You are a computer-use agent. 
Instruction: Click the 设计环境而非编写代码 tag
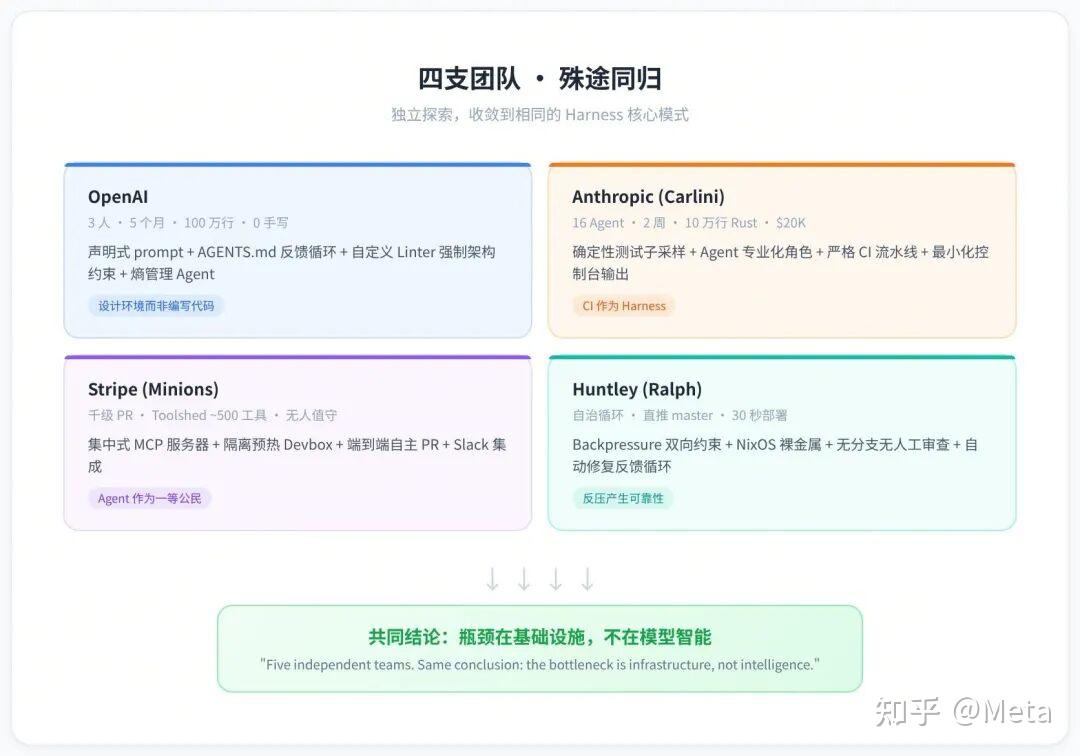coord(156,306)
